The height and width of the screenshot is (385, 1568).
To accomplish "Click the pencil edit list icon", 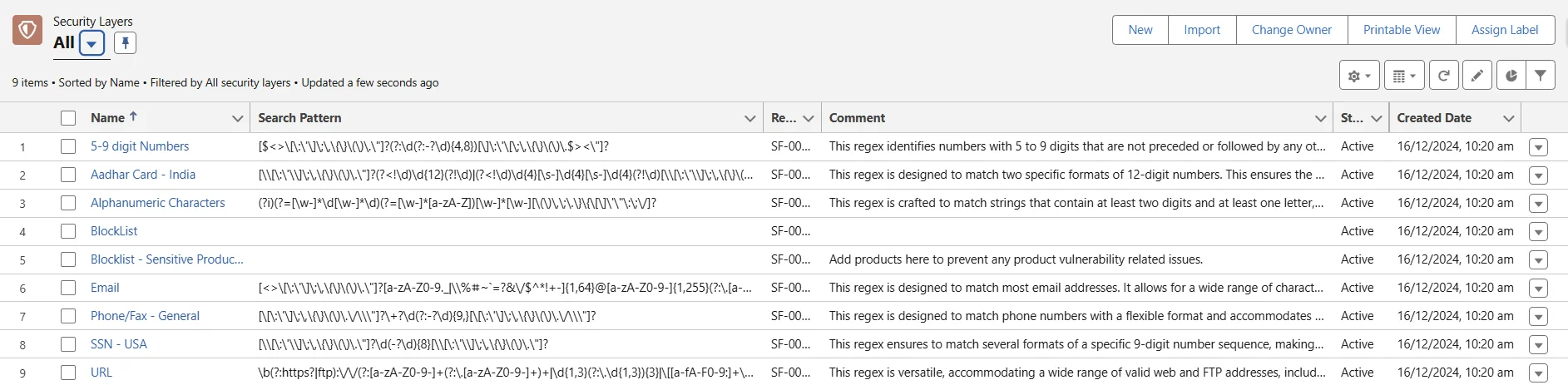I will click(1476, 76).
